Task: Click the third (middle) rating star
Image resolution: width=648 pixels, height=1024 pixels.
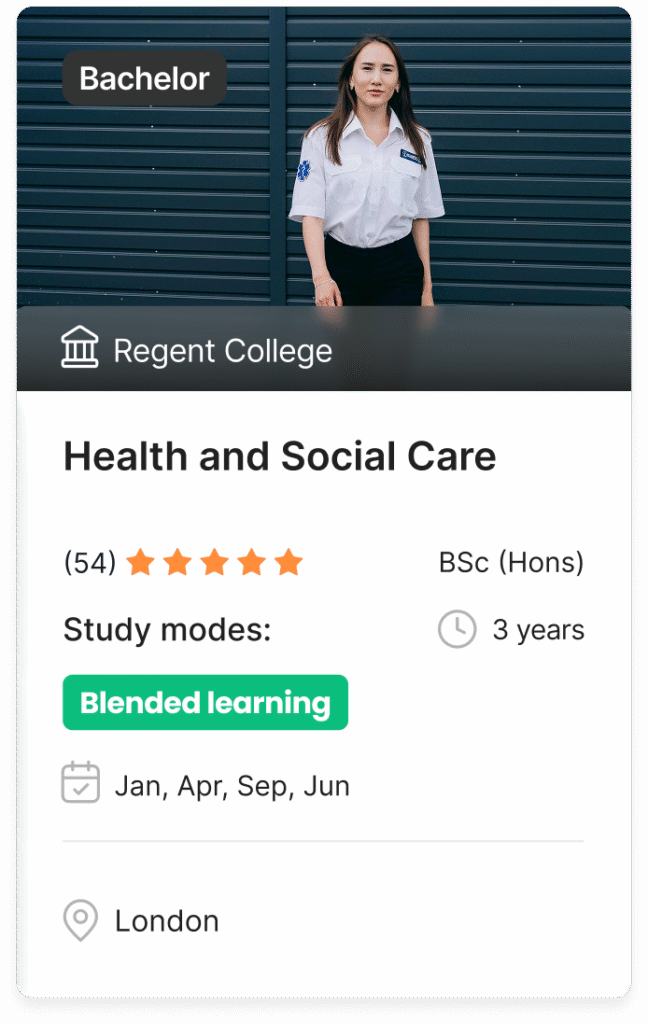Action: [214, 563]
